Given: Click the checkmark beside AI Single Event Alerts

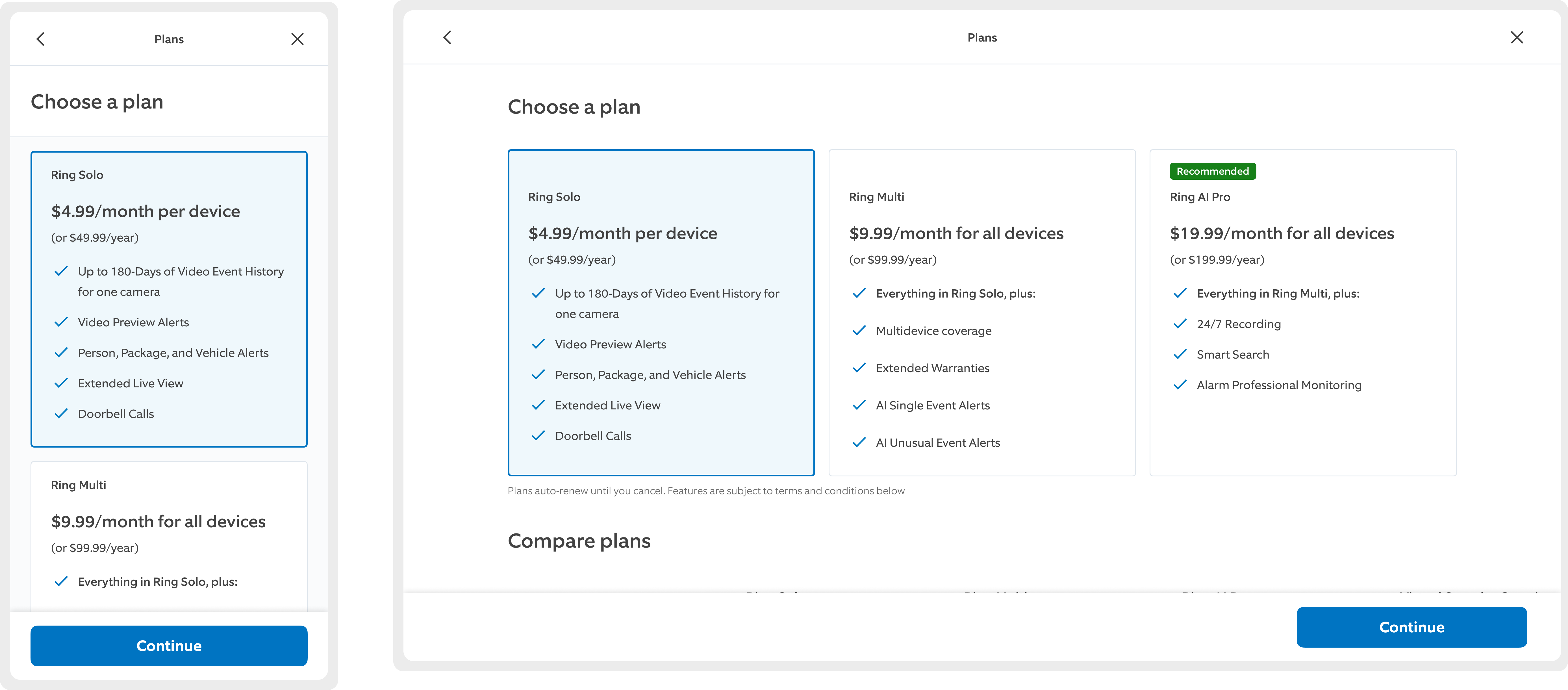Looking at the screenshot, I should pos(859,404).
